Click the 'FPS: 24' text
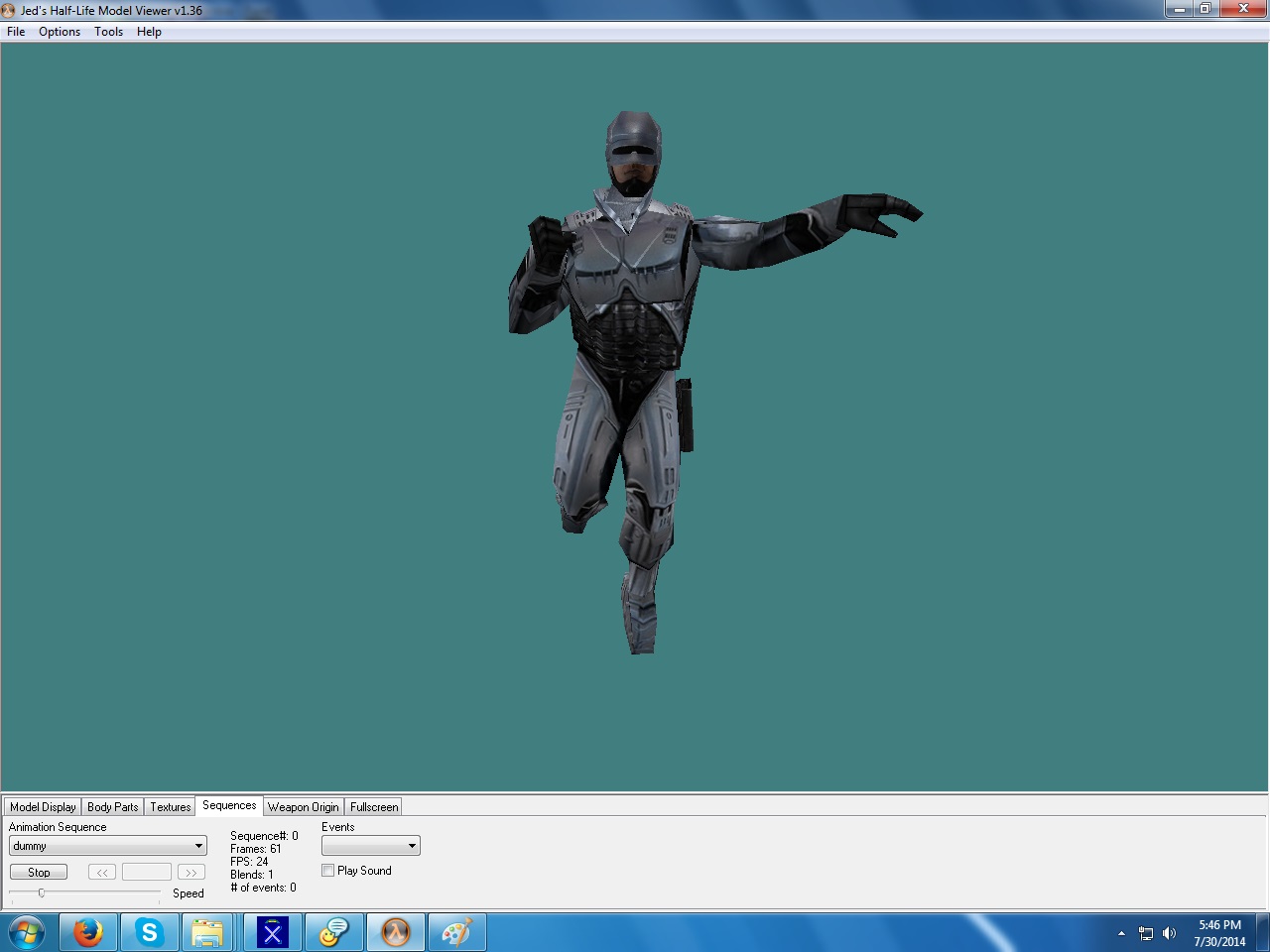Viewport: 1270px width, 952px height. click(x=249, y=862)
